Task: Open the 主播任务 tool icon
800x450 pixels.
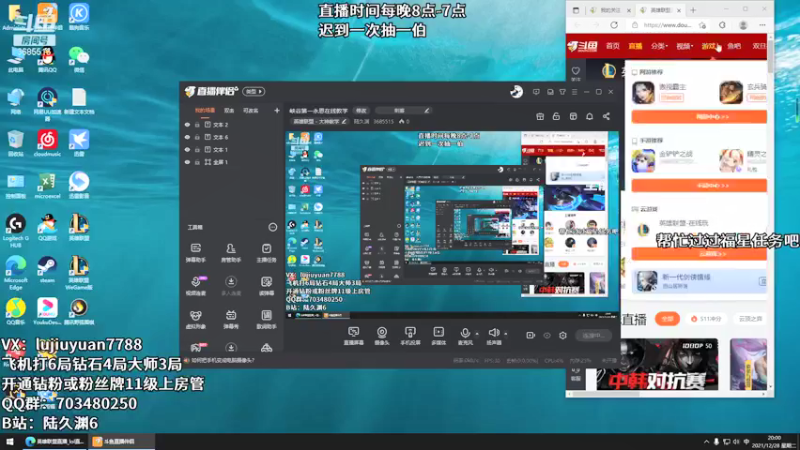Action: point(266,253)
